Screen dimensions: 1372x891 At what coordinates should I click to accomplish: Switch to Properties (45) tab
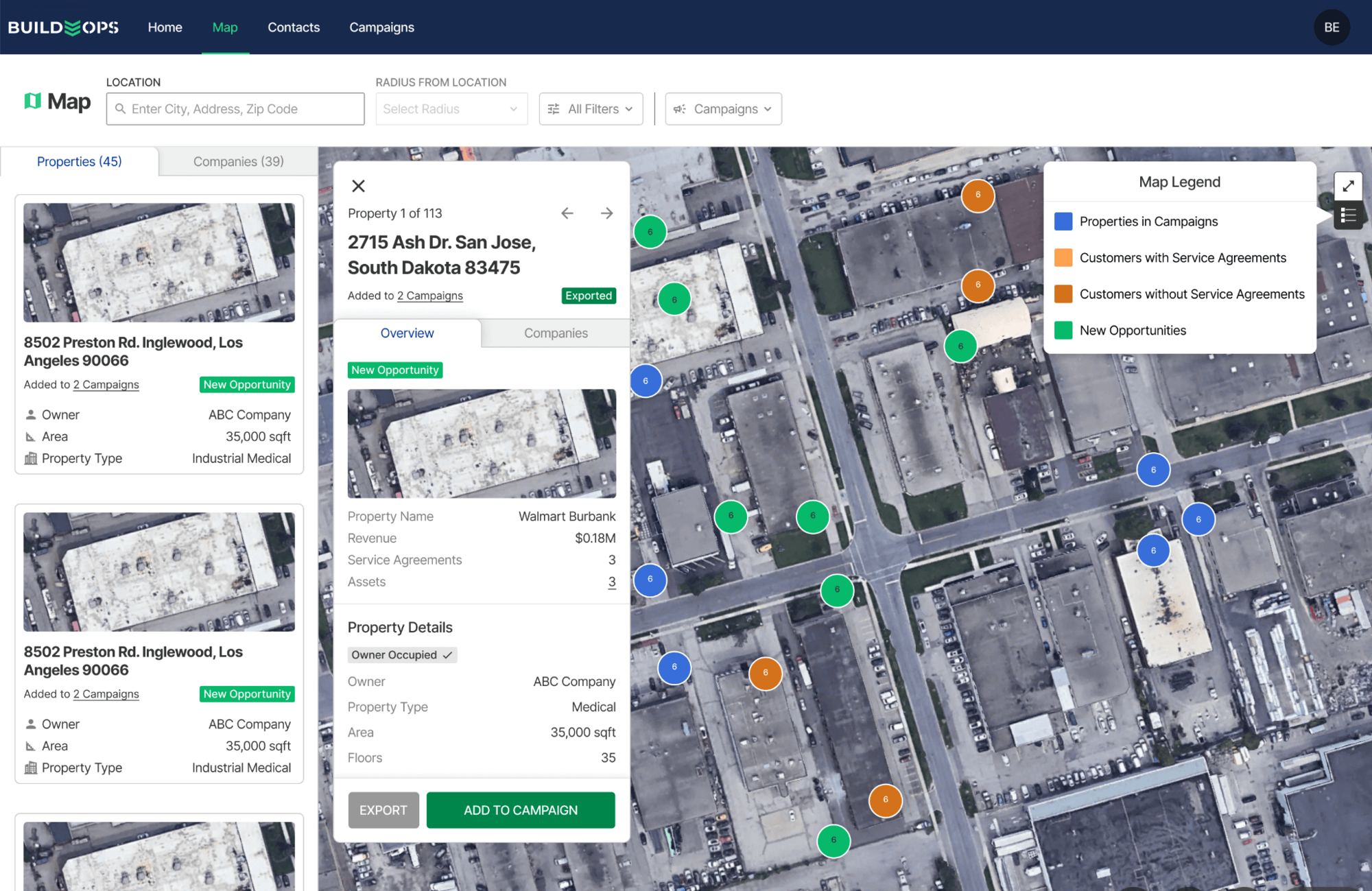pyautogui.click(x=80, y=162)
